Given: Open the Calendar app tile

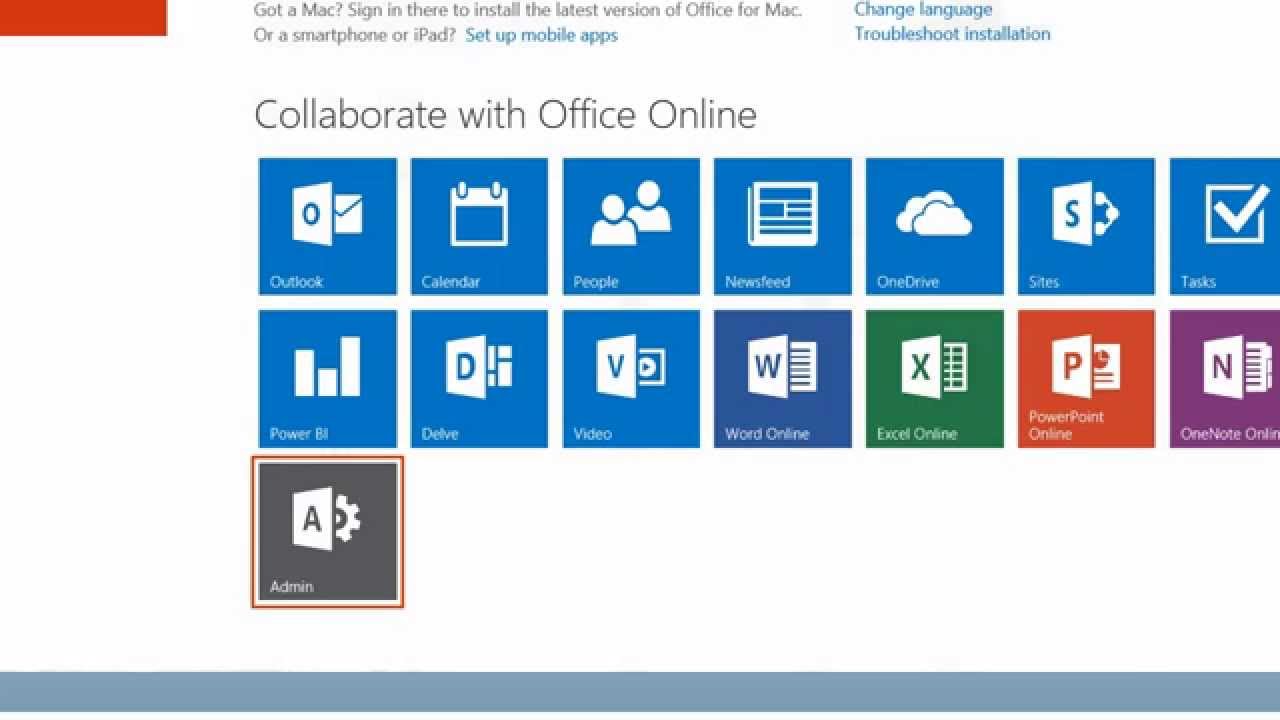Looking at the screenshot, I should pos(479,226).
